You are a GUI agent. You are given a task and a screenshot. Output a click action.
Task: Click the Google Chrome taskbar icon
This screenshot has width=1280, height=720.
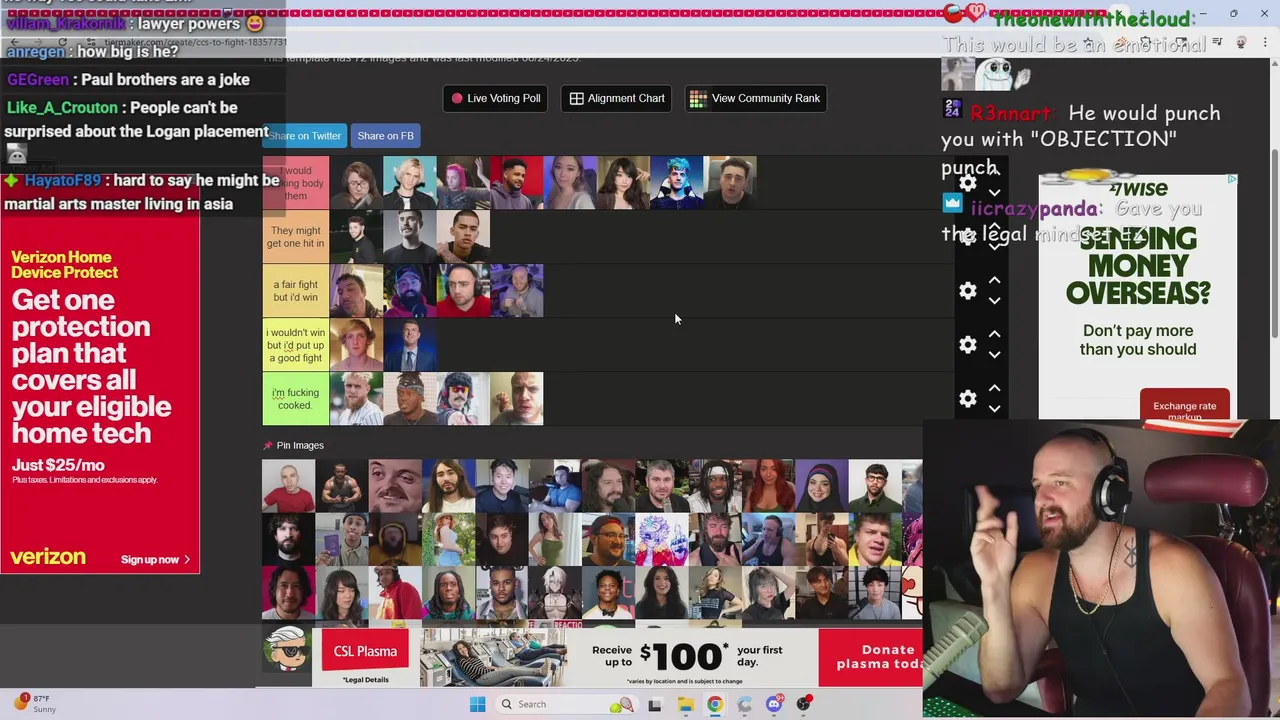[x=714, y=704]
